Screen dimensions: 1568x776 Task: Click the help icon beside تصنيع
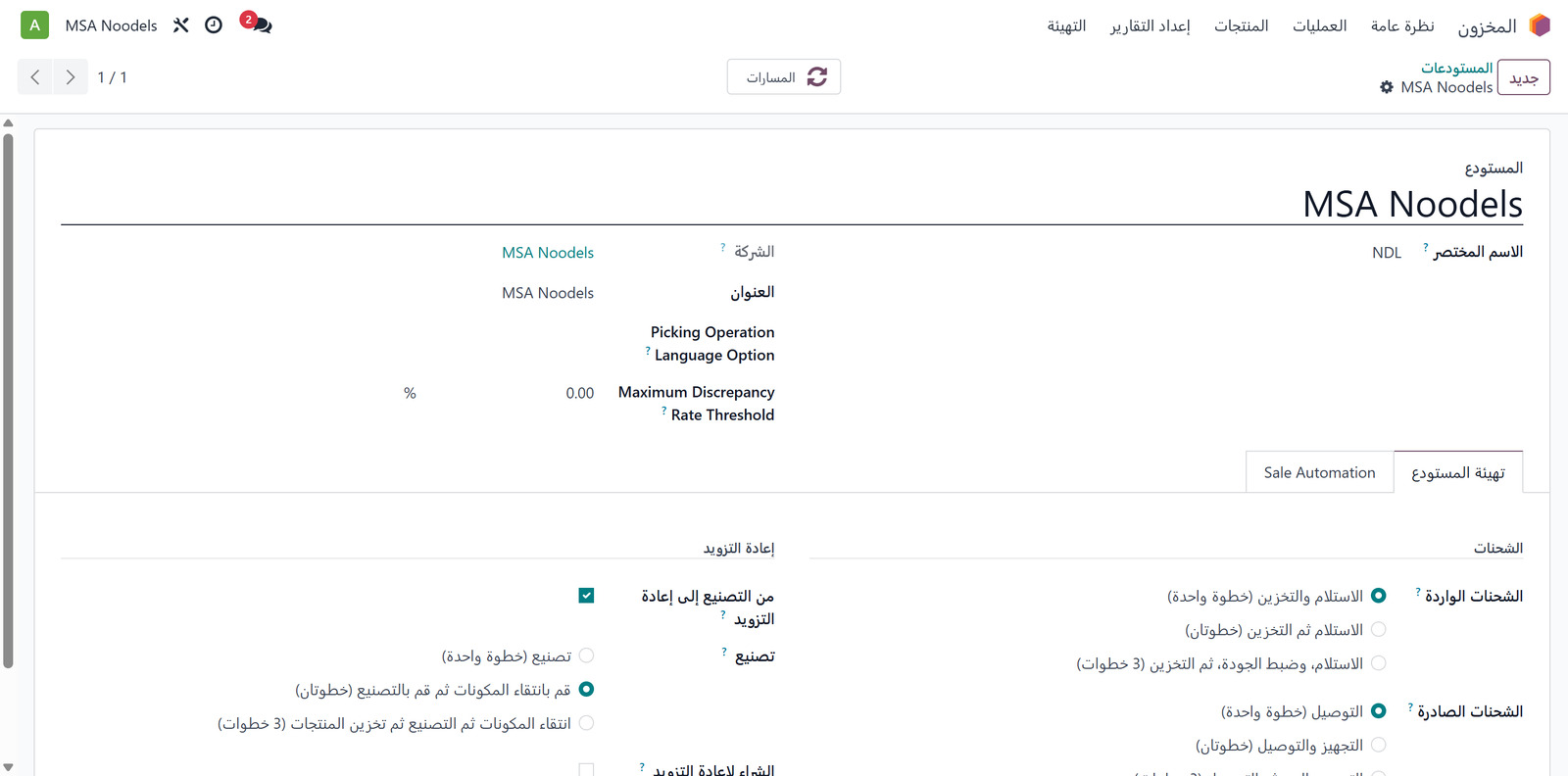point(724,652)
